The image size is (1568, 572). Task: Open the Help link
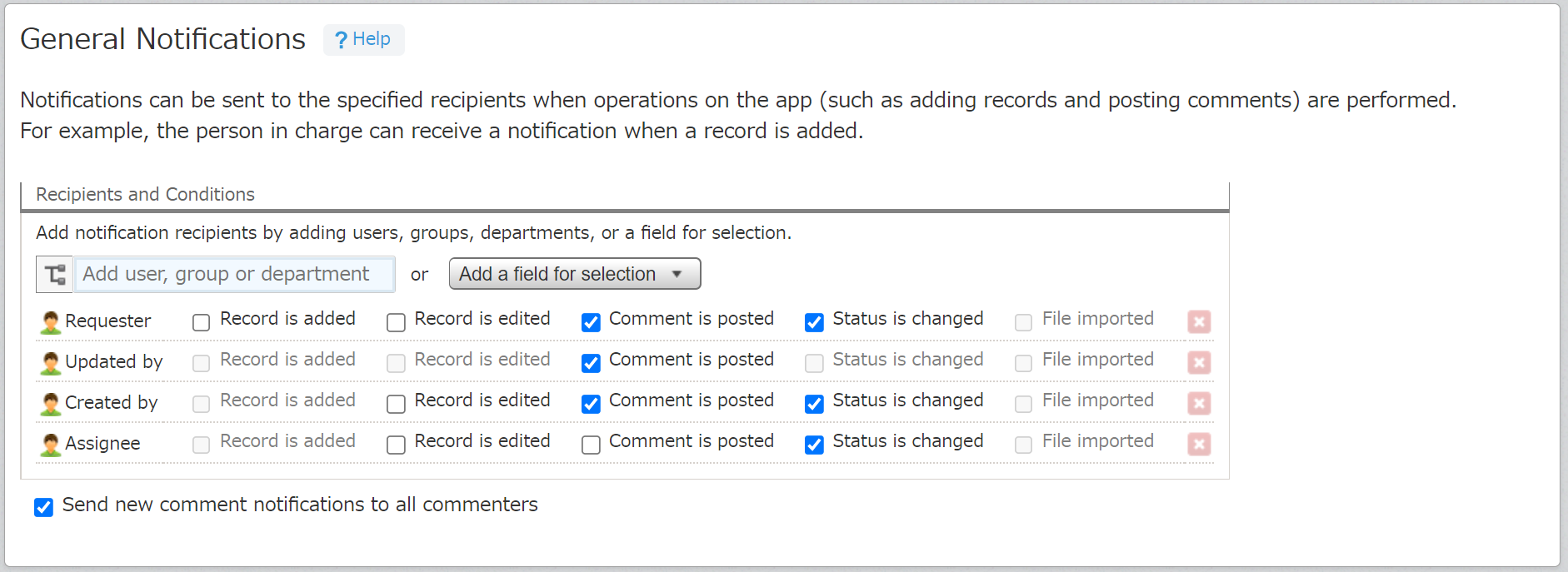click(363, 39)
